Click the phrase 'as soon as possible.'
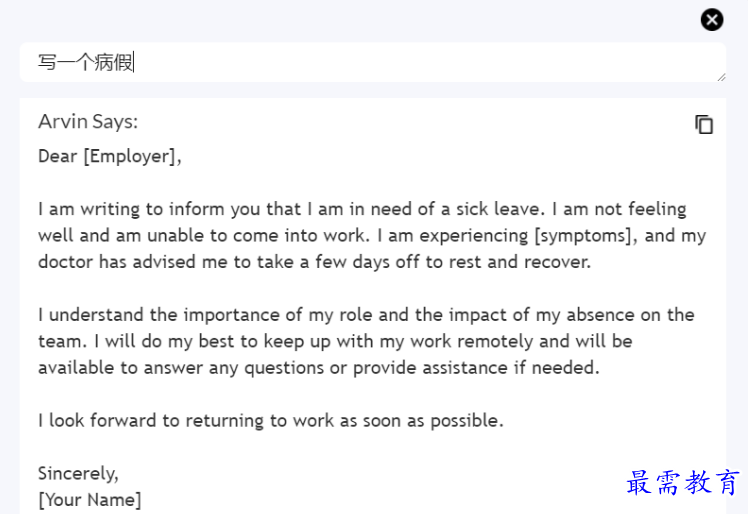Image resolution: width=748 pixels, height=514 pixels. (422, 421)
